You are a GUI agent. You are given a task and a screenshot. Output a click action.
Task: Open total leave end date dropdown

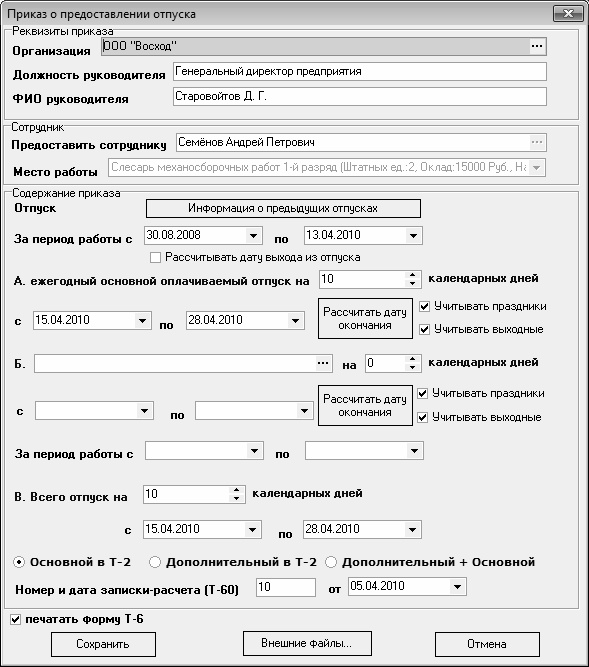point(412,530)
